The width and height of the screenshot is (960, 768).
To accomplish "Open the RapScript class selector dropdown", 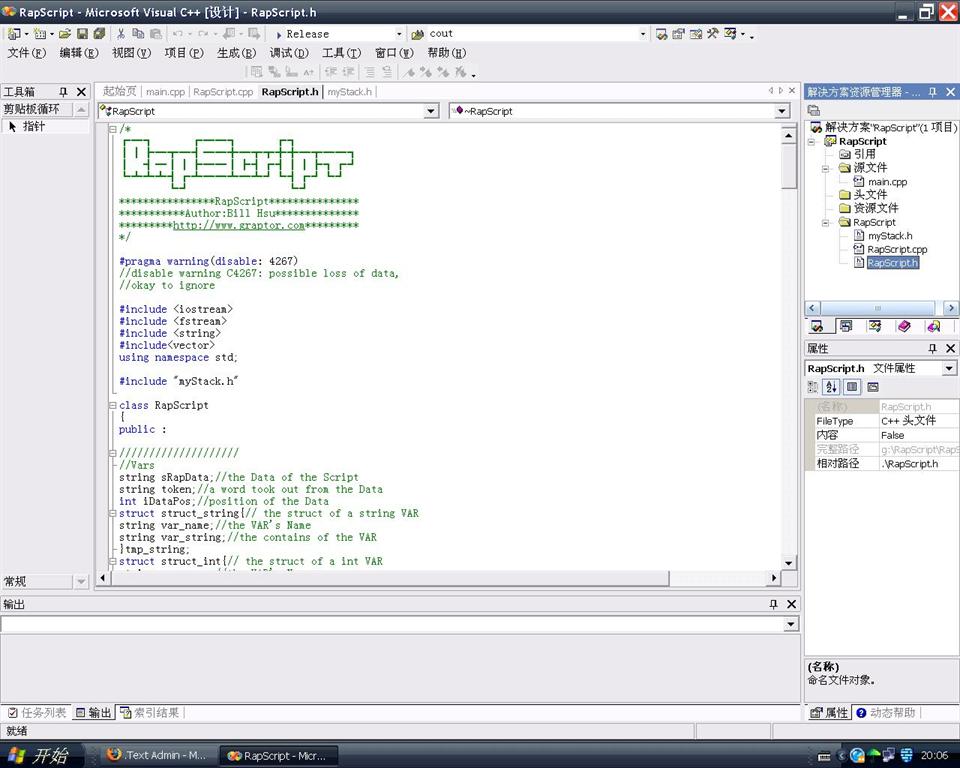I will click(x=431, y=111).
